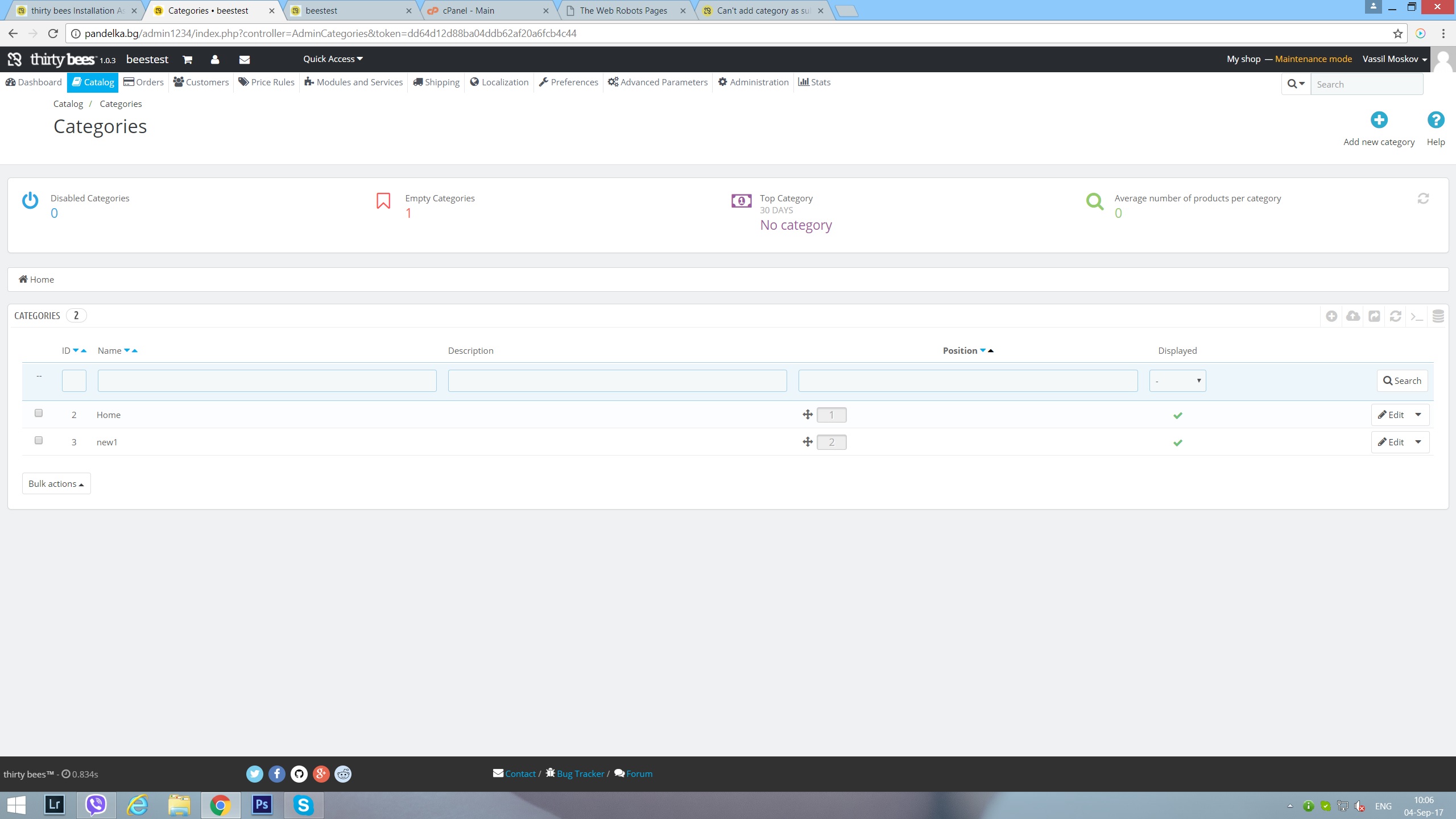The height and width of the screenshot is (819, 1456).
Task: Refresh the KPI statistics panel
Action: [1423, 198]
